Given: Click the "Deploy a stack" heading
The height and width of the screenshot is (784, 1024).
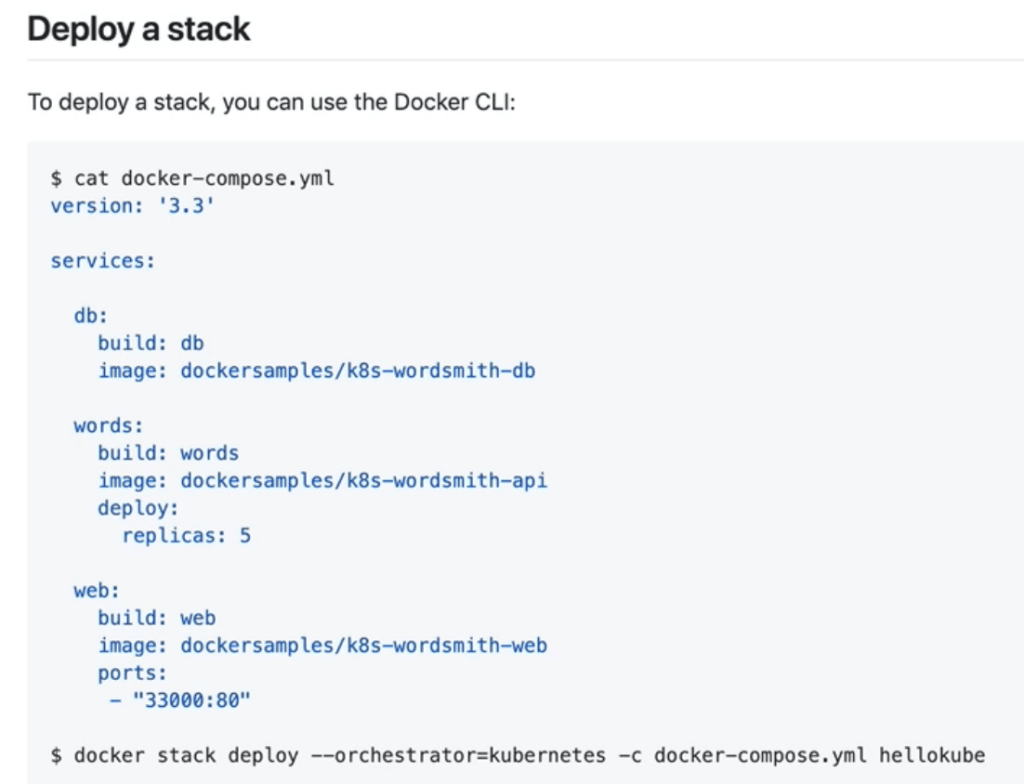Looking at the screenshot, I should tap(139, 30).
